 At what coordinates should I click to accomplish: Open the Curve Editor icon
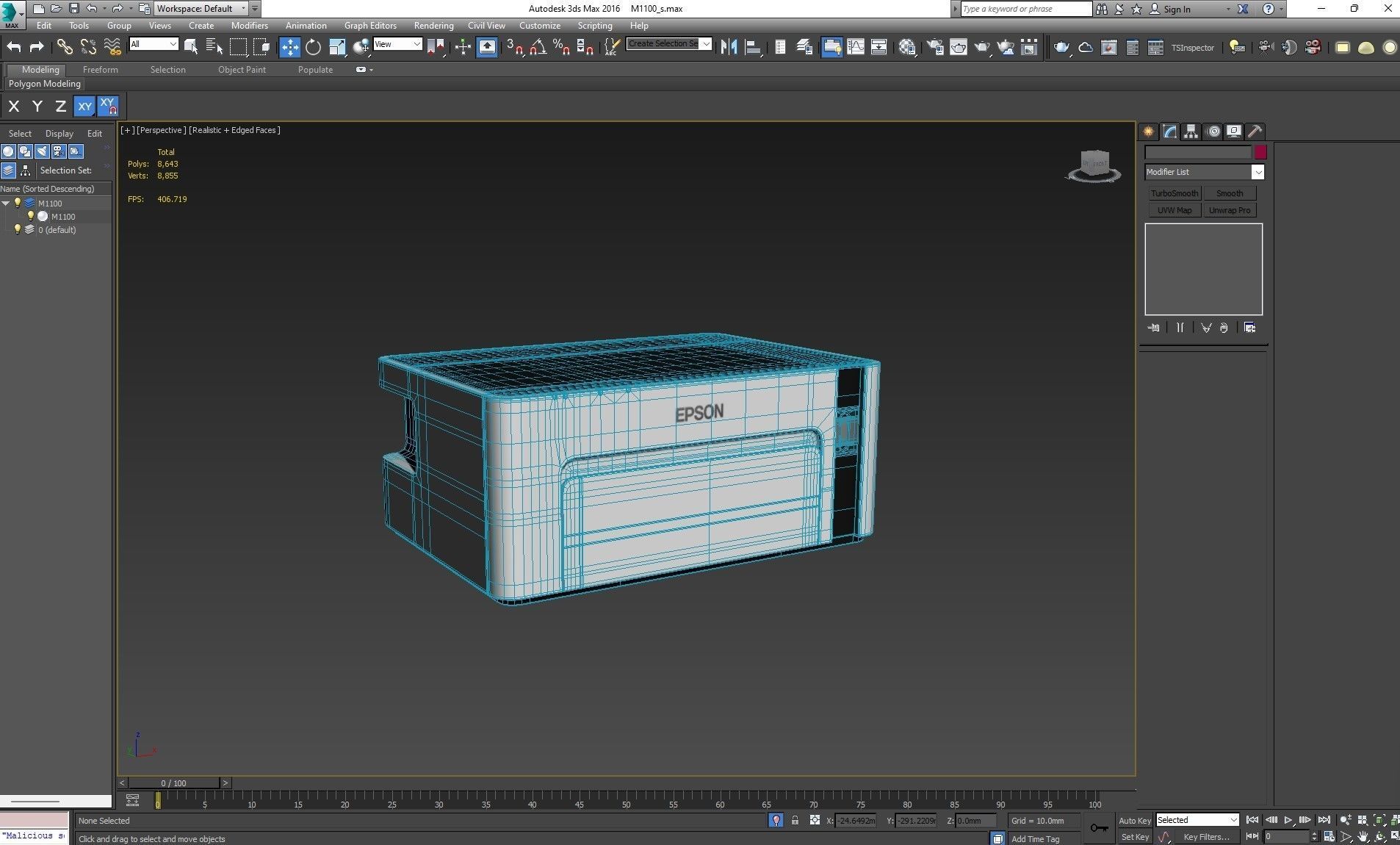[x=856, y=47]
